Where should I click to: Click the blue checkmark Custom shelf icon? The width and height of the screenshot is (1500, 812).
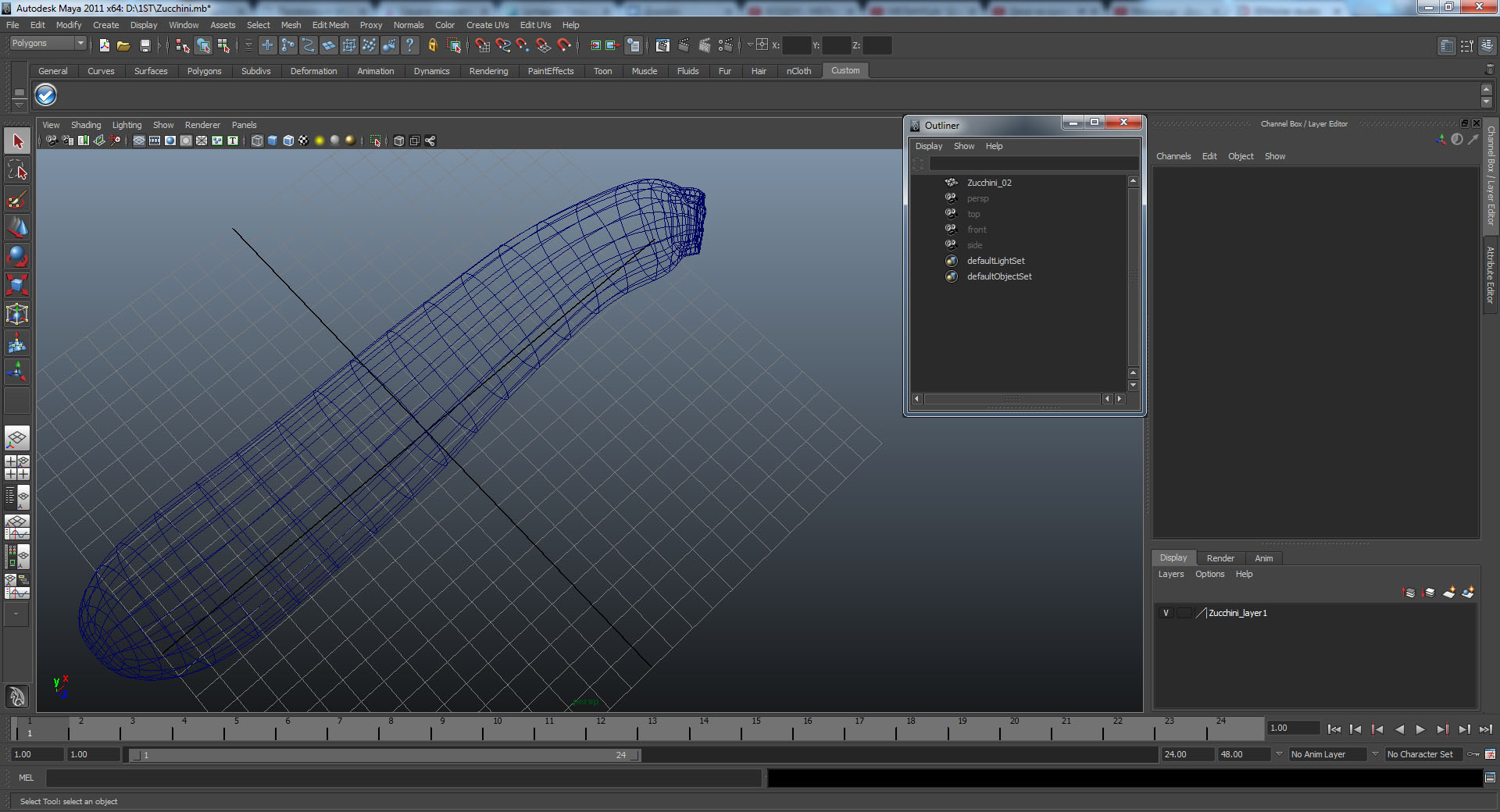coord(46,95)
